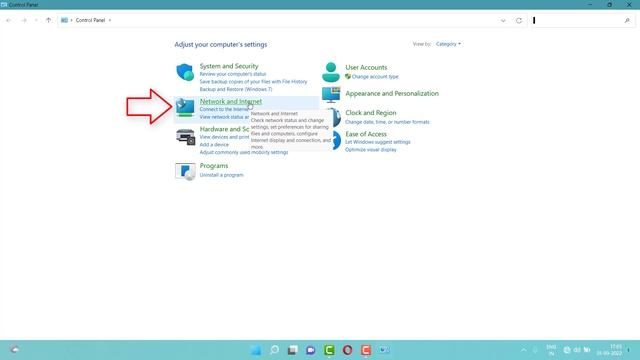
Task: Click the Control Panel breadcrumb text
Action: click(90, 20)
